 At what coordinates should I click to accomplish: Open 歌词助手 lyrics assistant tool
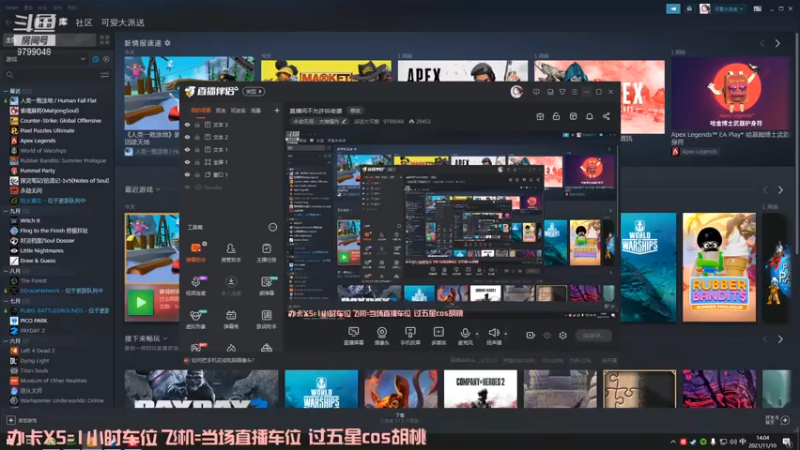pos(266,319)
